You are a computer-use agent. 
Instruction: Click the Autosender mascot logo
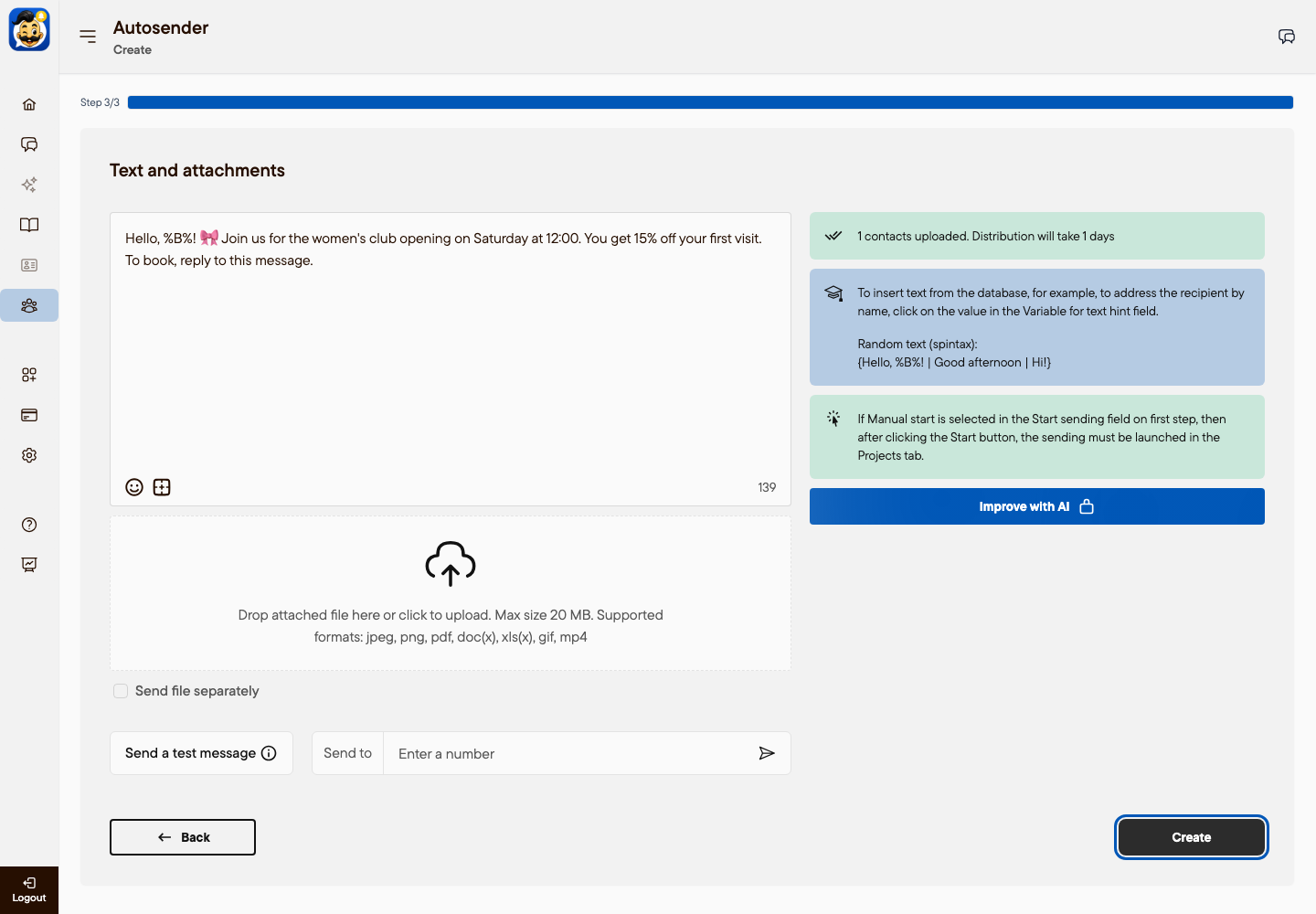(29, 29)
